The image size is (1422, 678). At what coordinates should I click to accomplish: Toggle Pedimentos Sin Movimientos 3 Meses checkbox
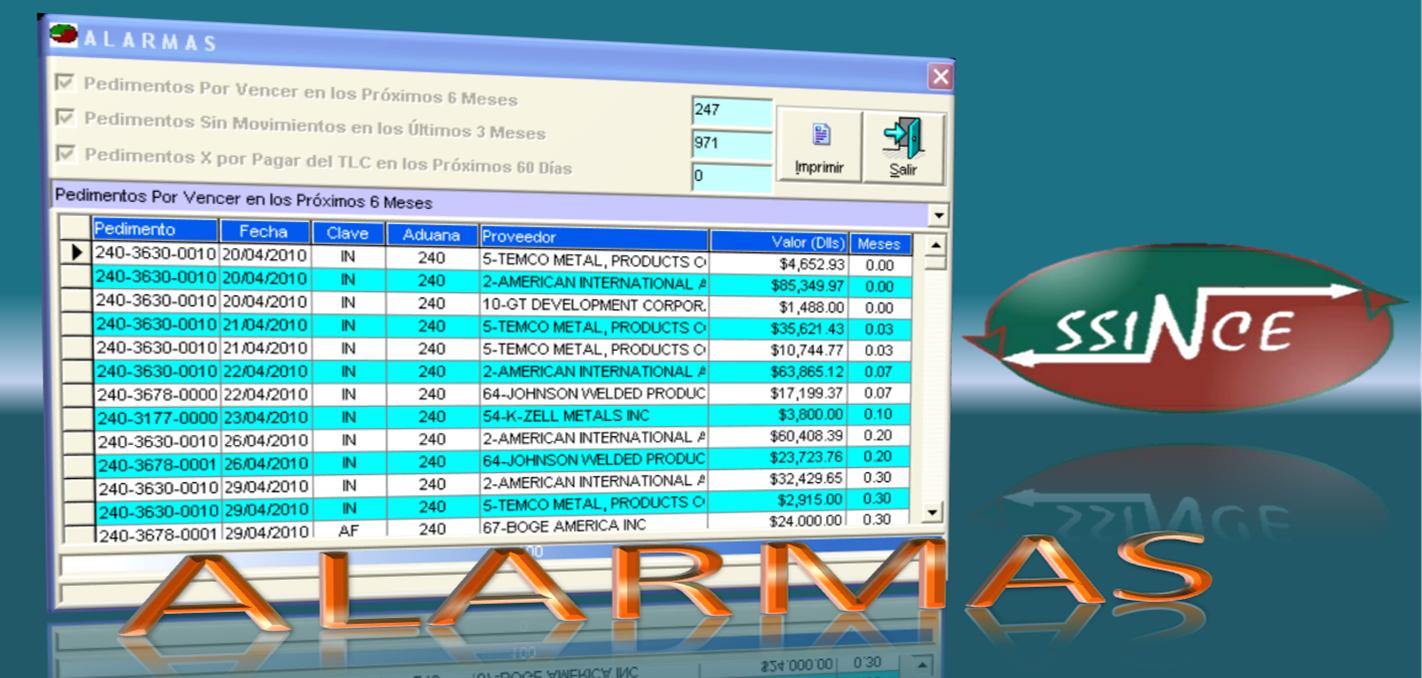pos(66,119)
